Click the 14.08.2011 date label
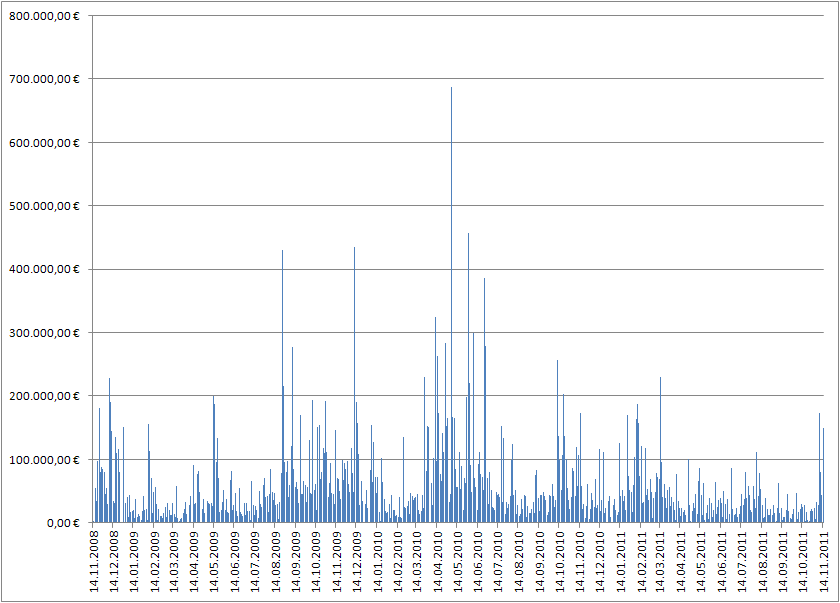Image resolution: width=840 pixels, height=603 pixels. click(x=762, y=561)
